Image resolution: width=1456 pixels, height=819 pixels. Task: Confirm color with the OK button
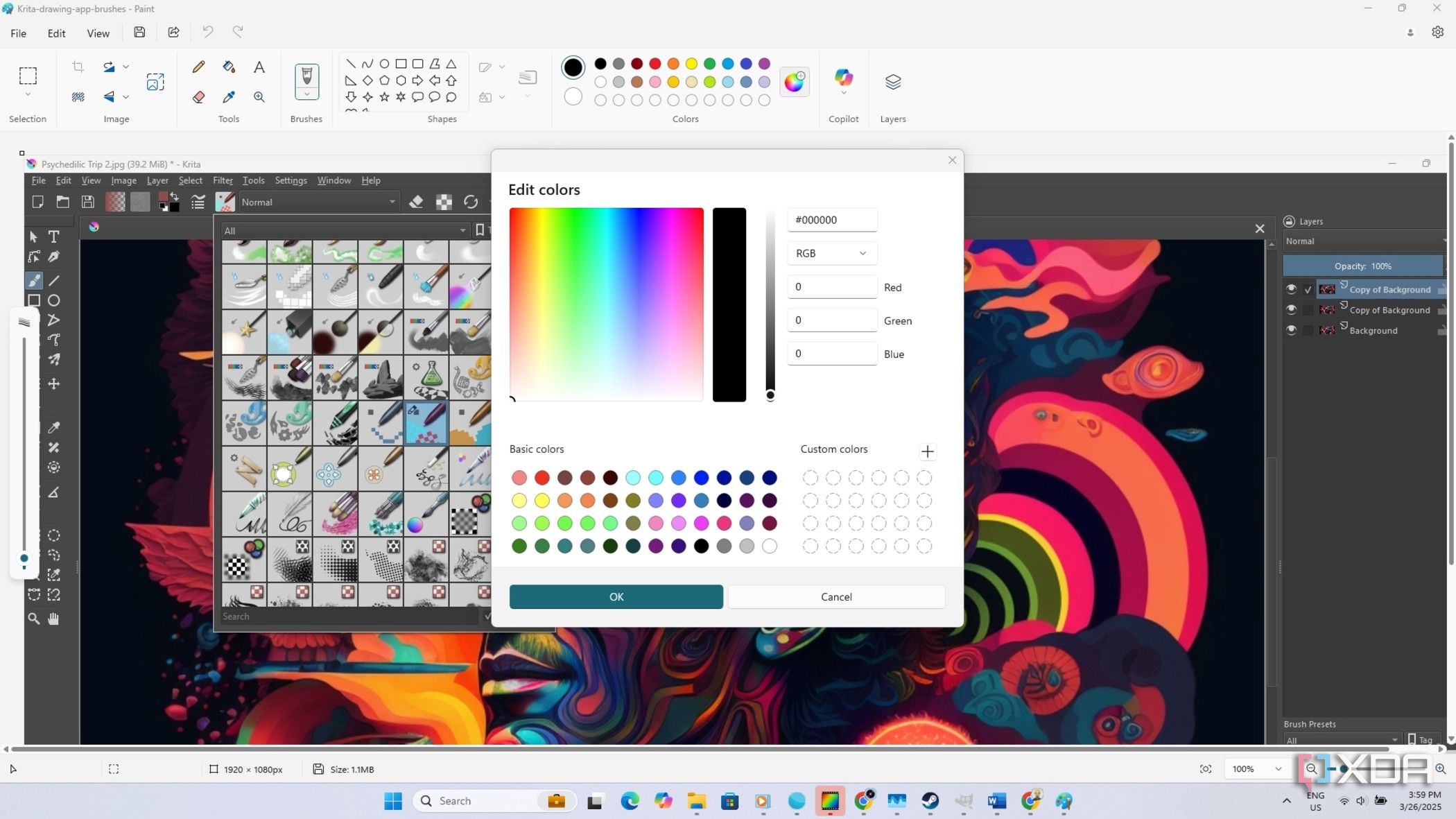click(616, 596)
